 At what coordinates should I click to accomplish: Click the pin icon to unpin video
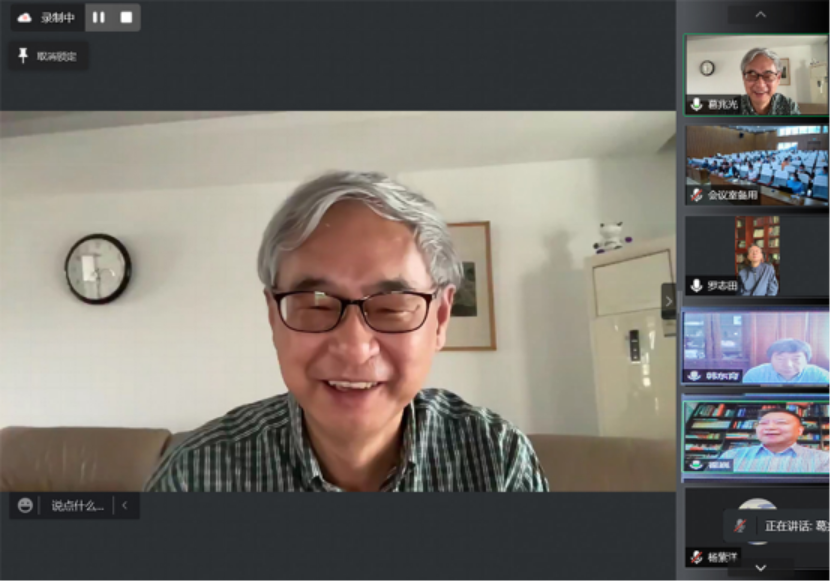click(x=23, y=56)
